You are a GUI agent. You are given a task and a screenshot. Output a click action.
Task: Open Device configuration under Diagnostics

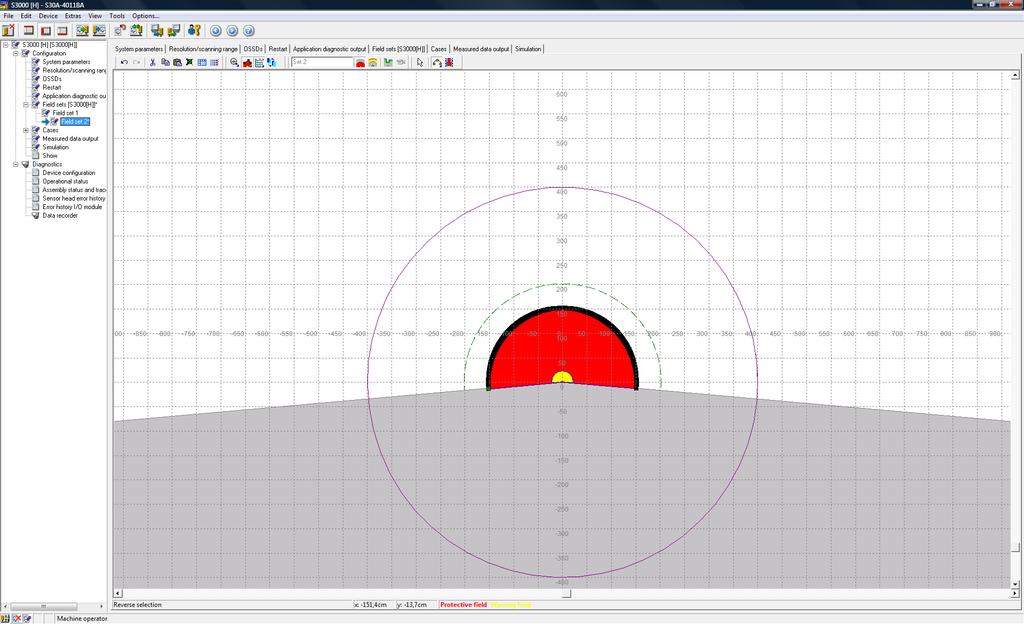pyautogui.click(x=69, y=173)
